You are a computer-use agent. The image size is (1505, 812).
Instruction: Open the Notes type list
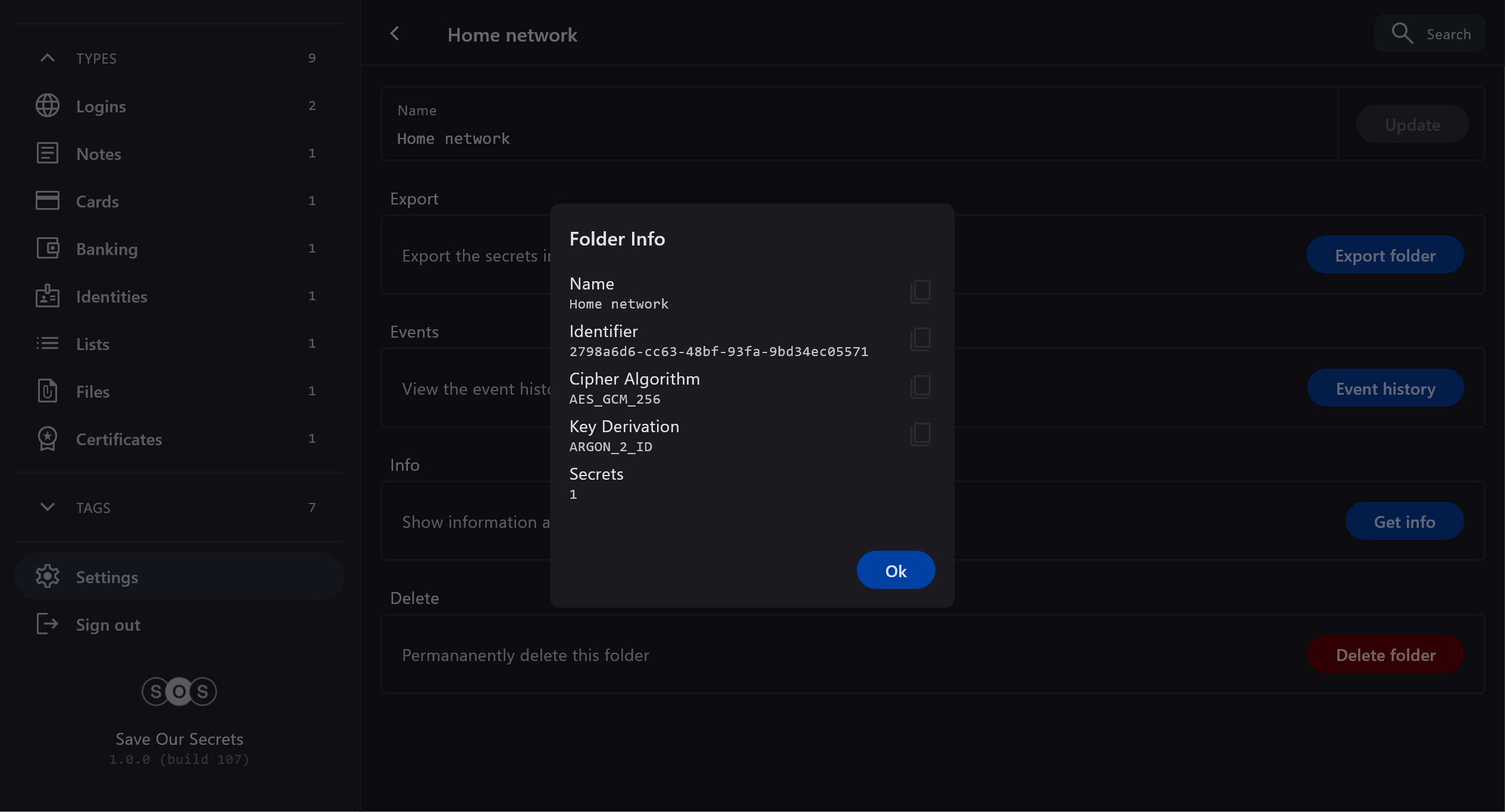pos(99,154)
